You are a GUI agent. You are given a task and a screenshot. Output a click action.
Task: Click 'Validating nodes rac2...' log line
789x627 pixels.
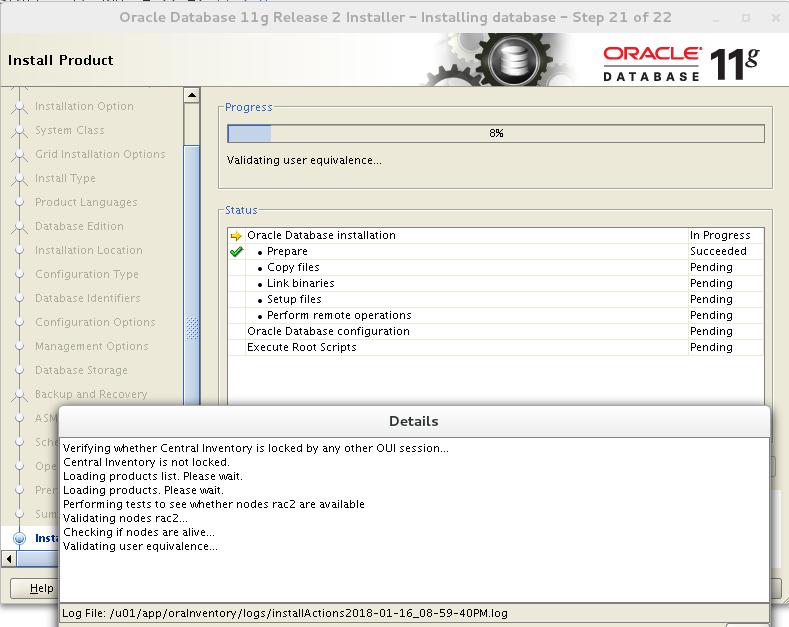125,518
